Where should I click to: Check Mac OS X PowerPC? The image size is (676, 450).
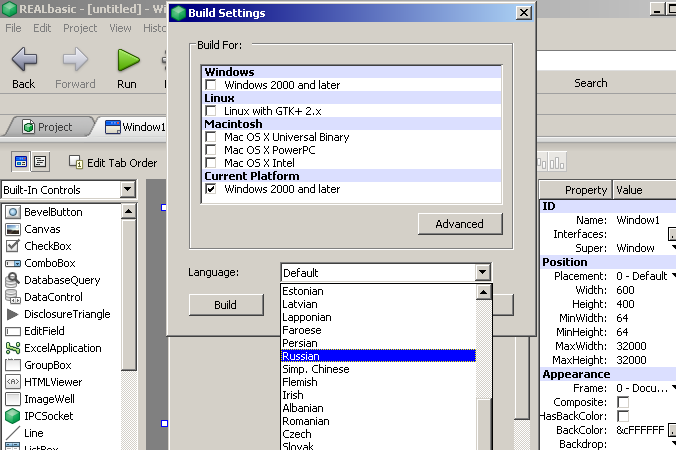click(x=211, y=150)
